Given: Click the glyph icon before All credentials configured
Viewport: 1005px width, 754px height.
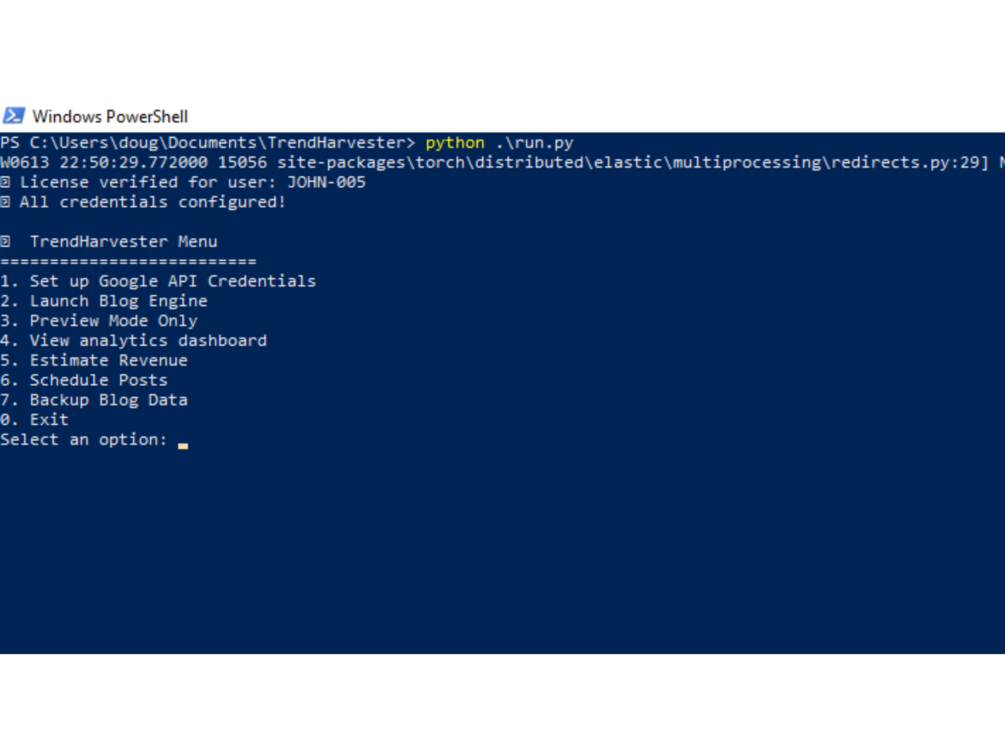Looking at the screenshot, I should pos(5,203).
